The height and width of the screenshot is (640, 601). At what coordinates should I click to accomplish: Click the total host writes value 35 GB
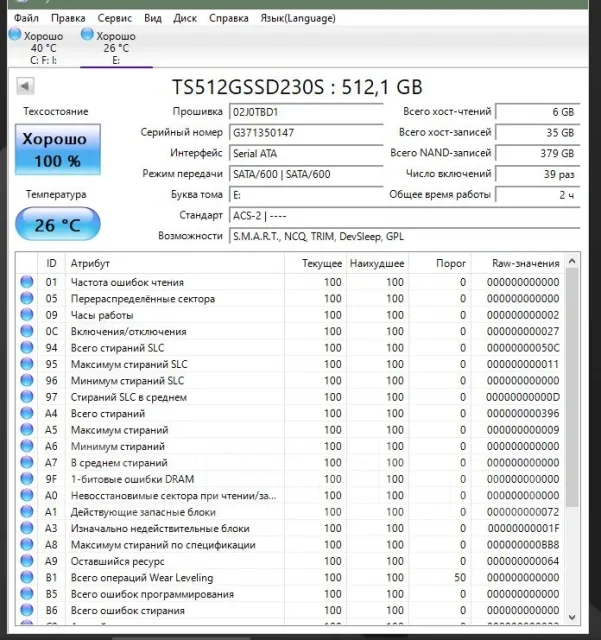(538, 133)
